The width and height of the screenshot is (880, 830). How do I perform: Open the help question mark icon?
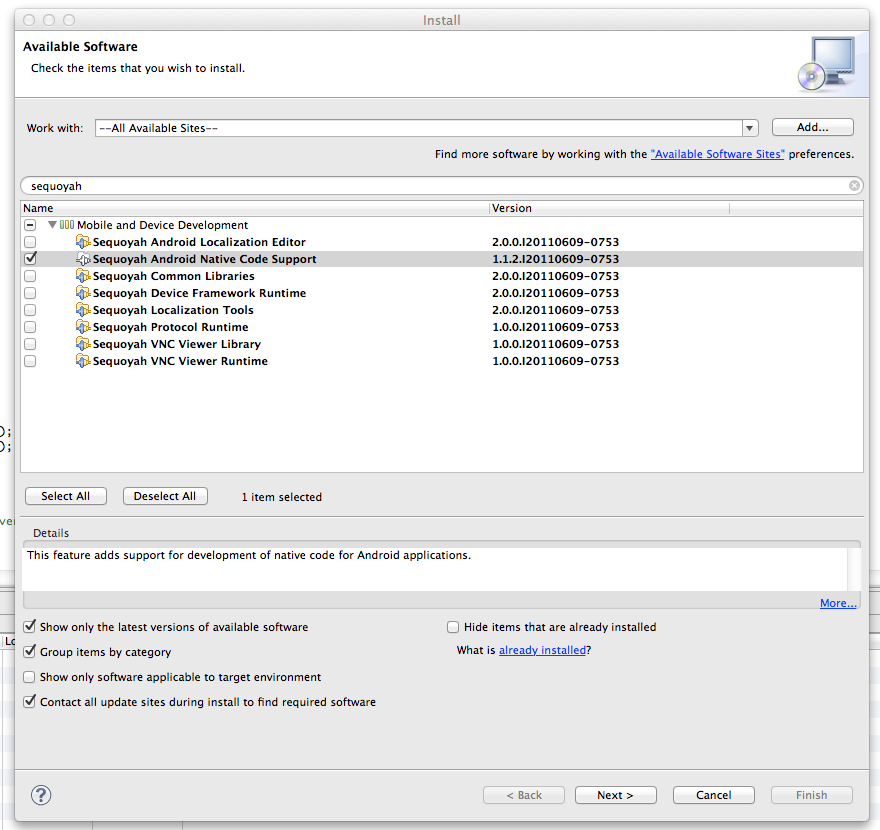point(41,795)
